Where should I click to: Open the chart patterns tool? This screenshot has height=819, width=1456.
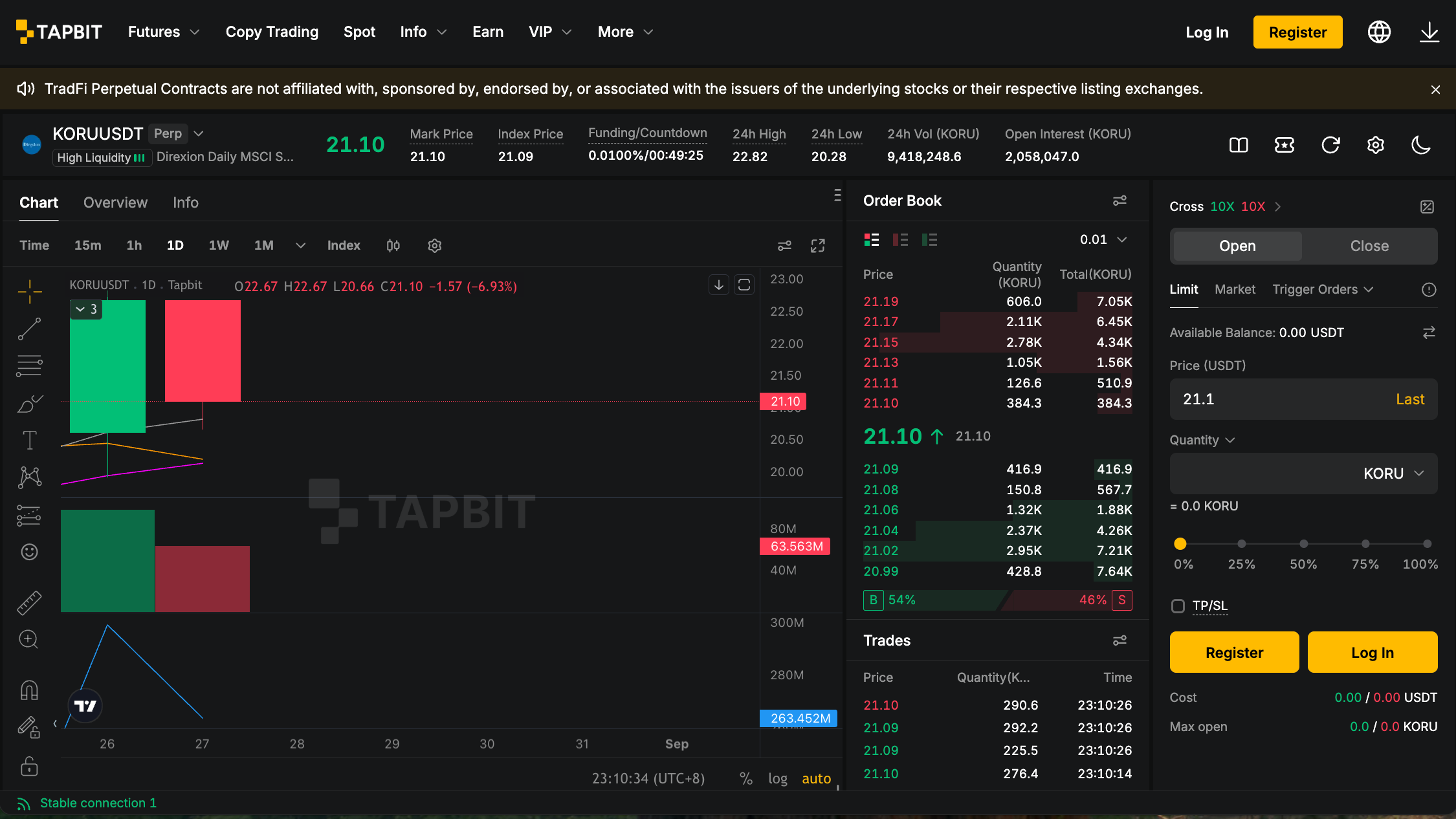pos(30,477)
